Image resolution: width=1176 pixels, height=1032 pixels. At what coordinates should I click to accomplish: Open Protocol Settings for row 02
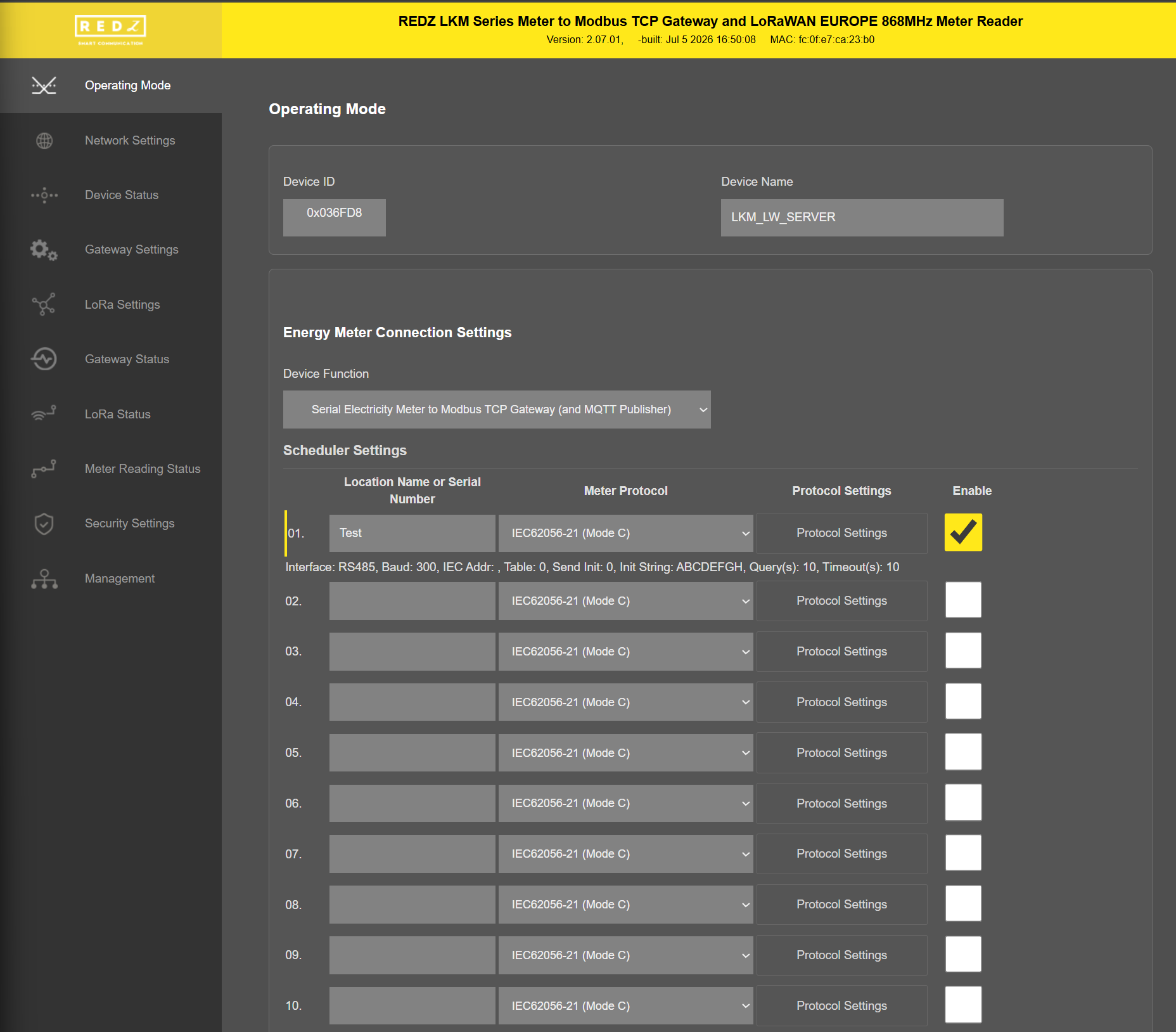(x=842, y=601)
